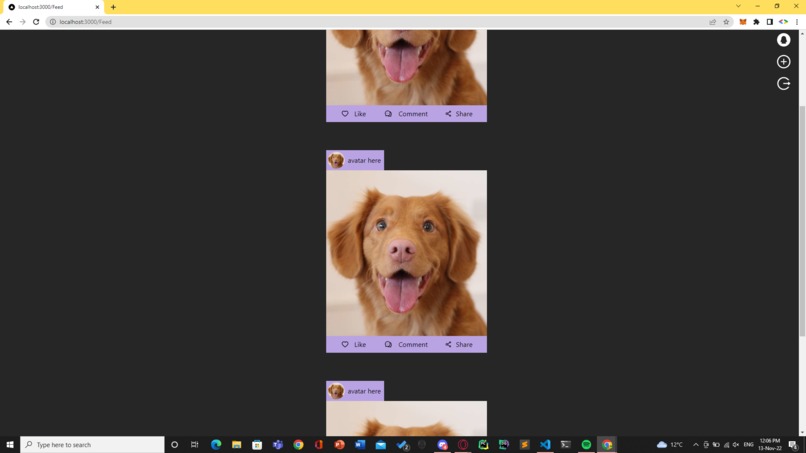806x453 pixels.
Task: Open Visual Studio Code from the taskbar
Action: click(x=545, y=444)
